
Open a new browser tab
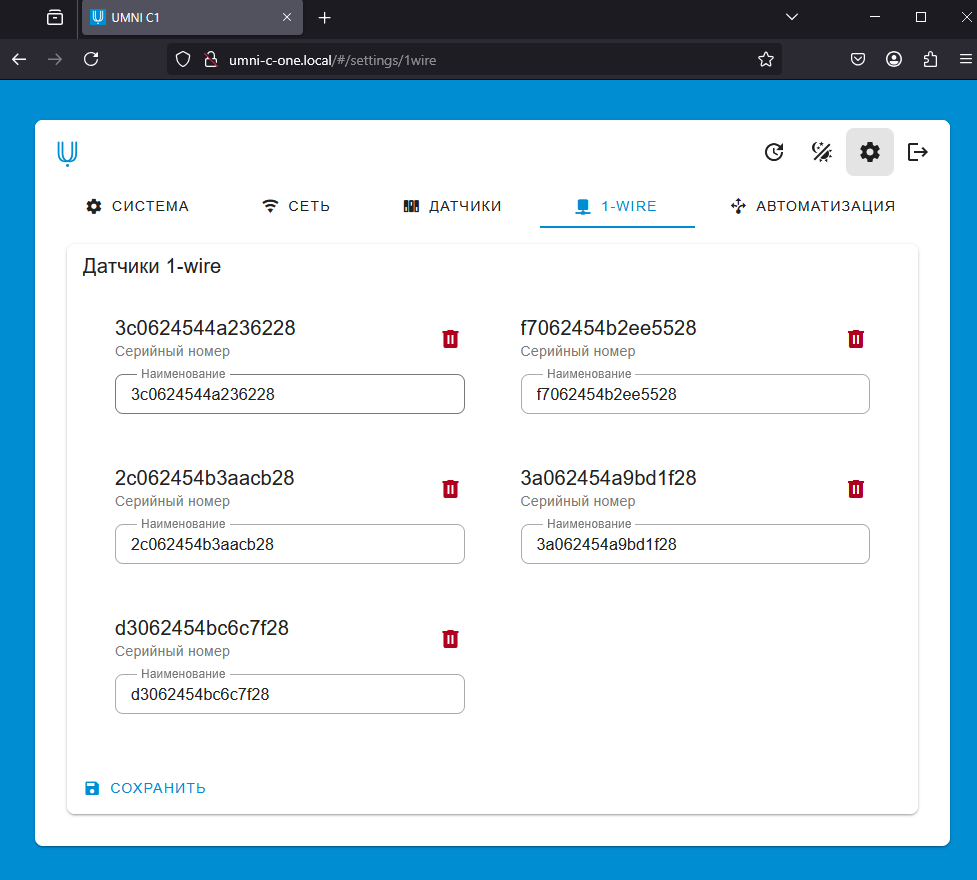tap(325, 17)
